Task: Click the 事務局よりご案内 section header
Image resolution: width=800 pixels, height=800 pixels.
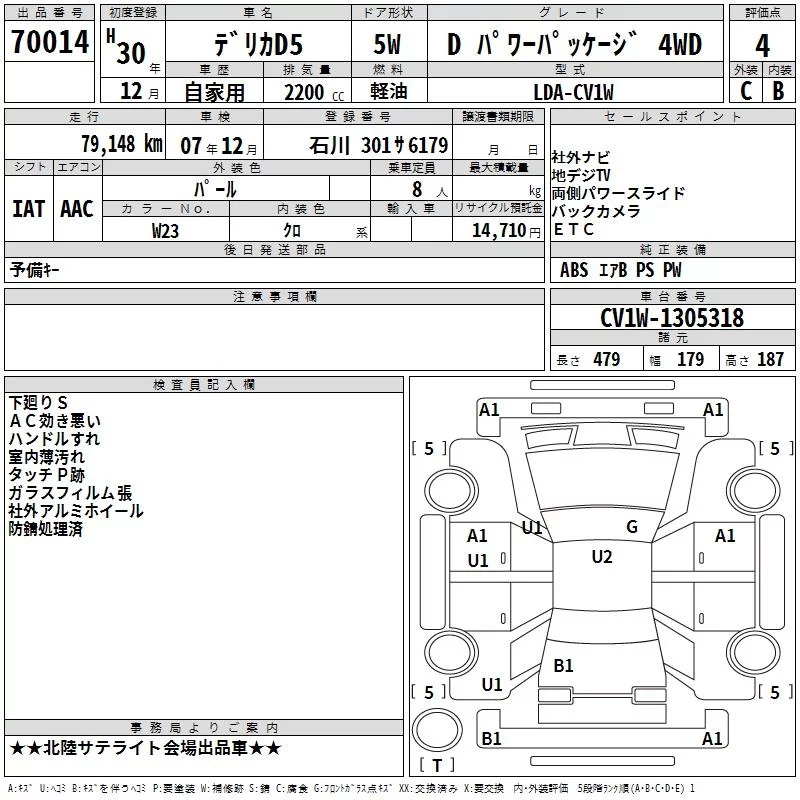Action: point(204,728)
